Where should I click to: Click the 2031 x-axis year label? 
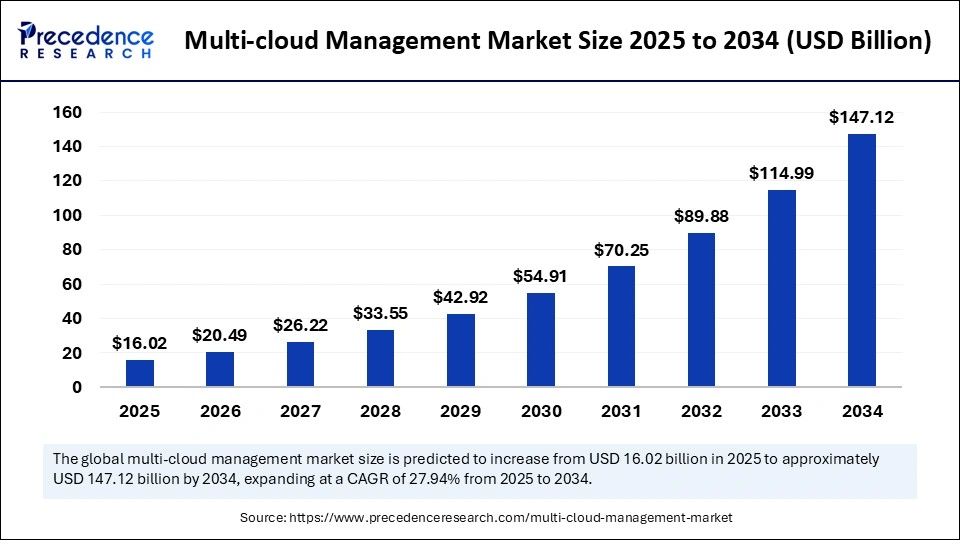(x=621, y=411)
